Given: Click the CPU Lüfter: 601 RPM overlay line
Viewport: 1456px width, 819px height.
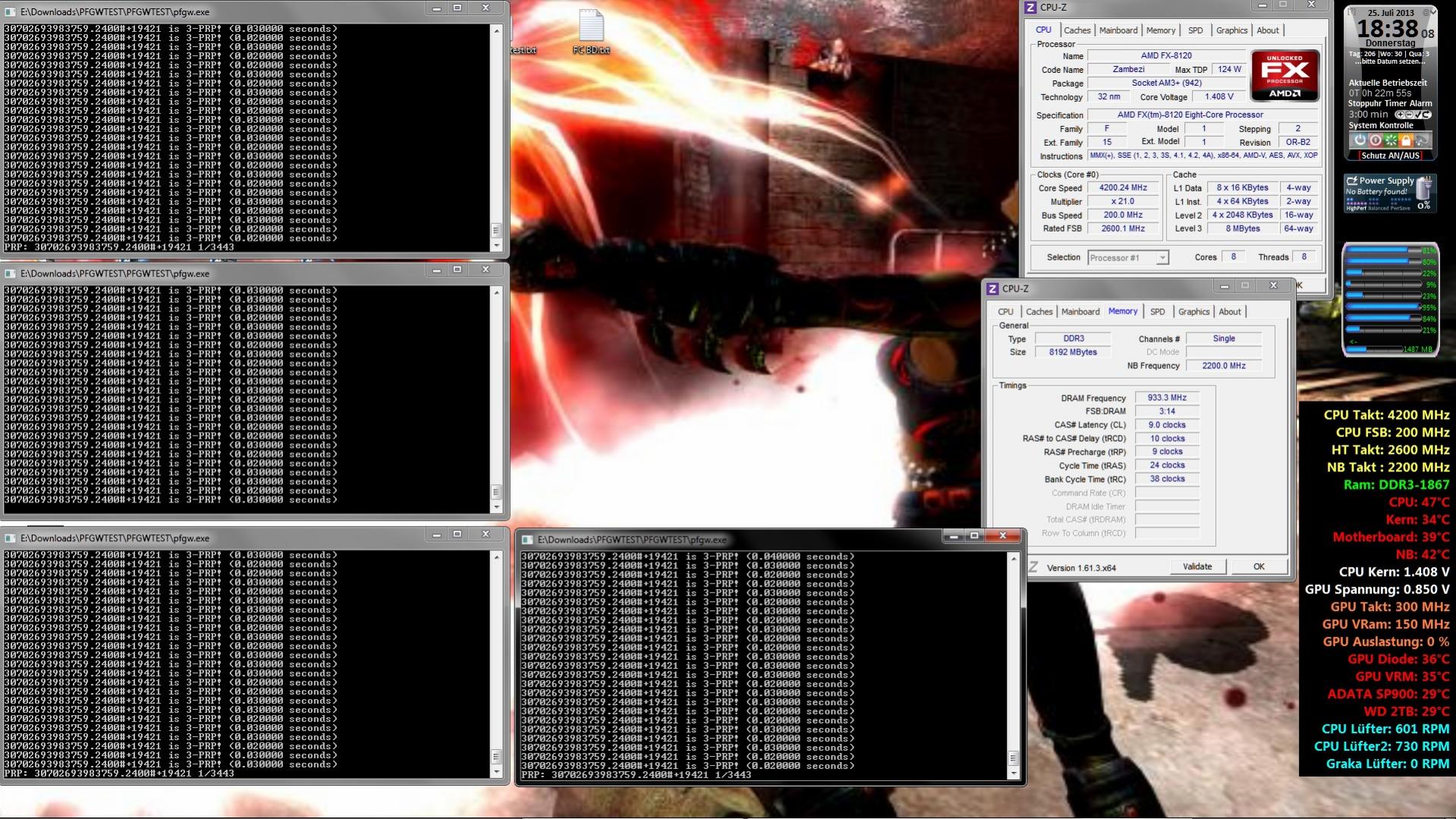Looking at the screenshot, I should [1385, 729].
